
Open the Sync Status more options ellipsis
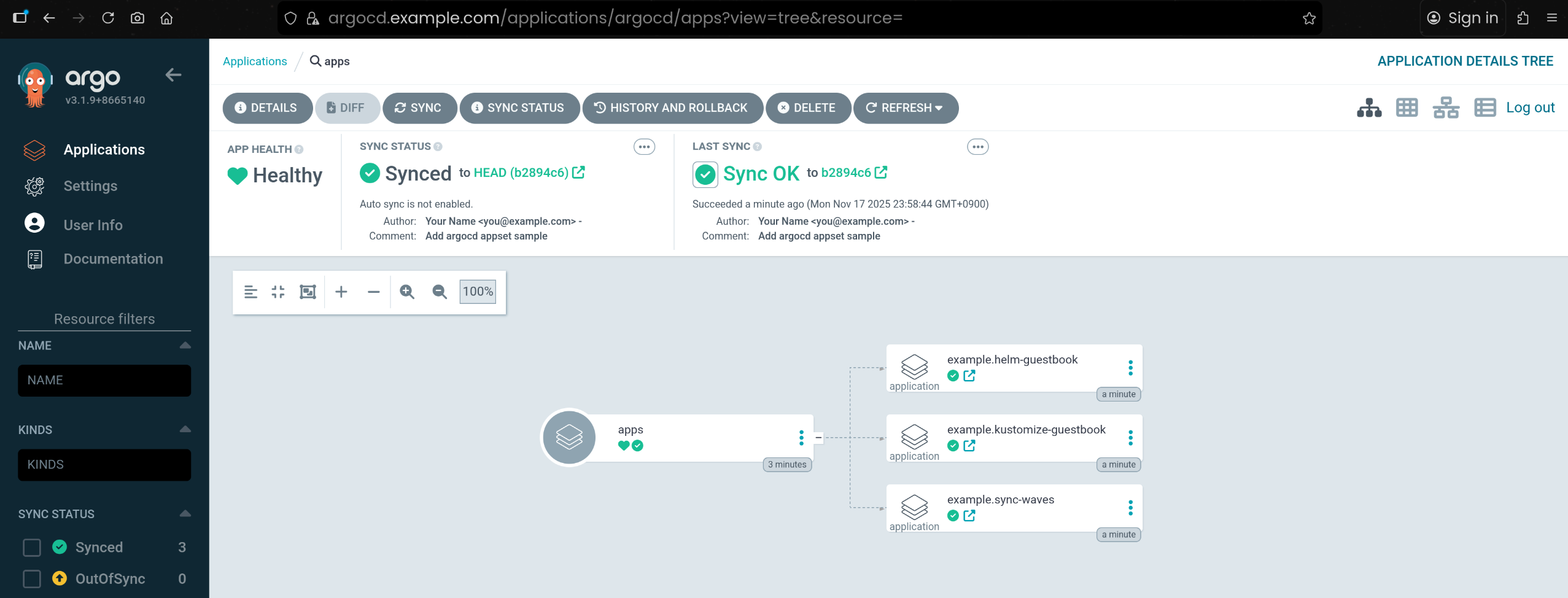click(644, 147)
